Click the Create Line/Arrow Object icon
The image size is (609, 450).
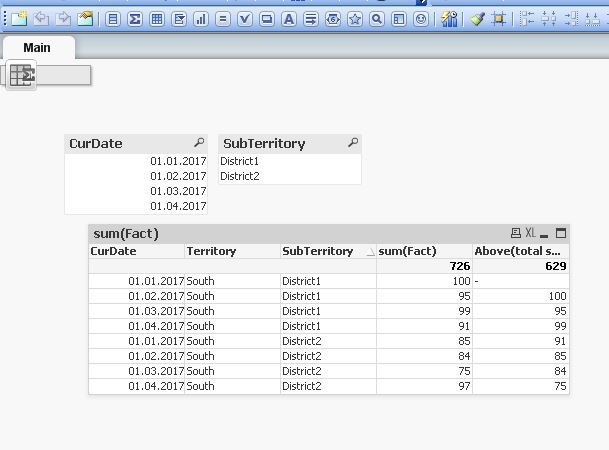311,19
